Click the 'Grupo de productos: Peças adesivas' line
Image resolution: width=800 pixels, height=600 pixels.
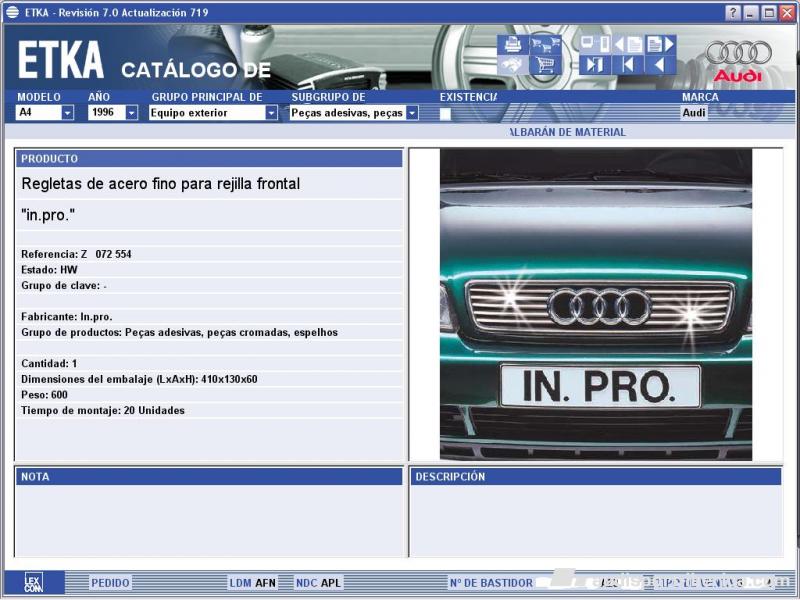(180, 333)
